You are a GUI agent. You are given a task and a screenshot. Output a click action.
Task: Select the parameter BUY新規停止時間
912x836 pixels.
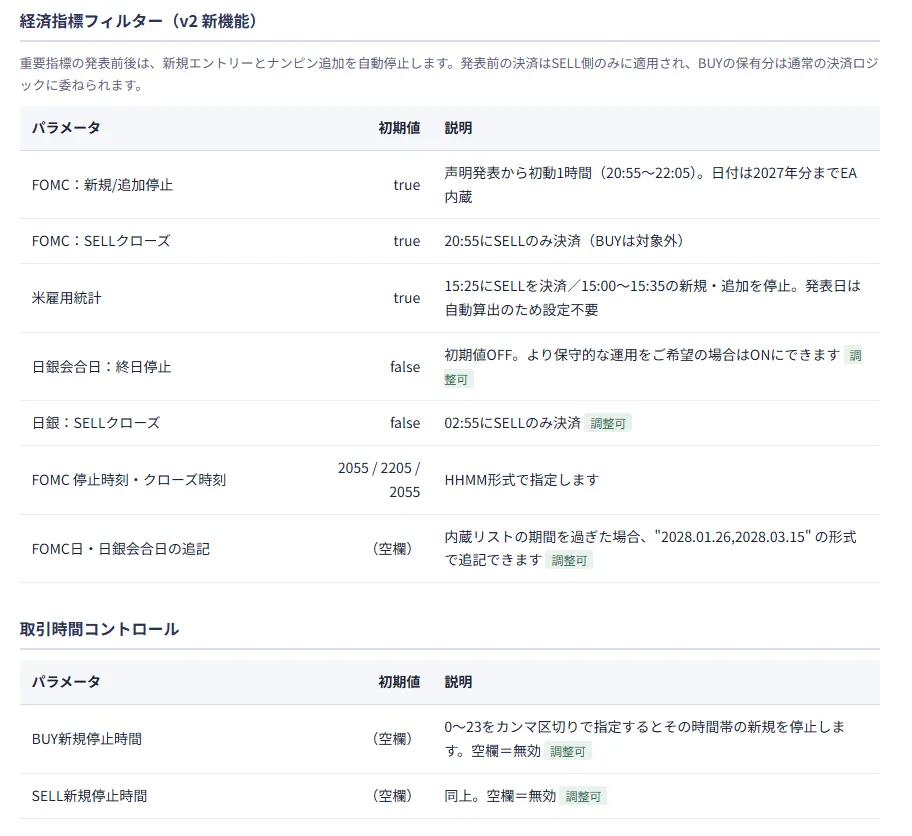87,739
